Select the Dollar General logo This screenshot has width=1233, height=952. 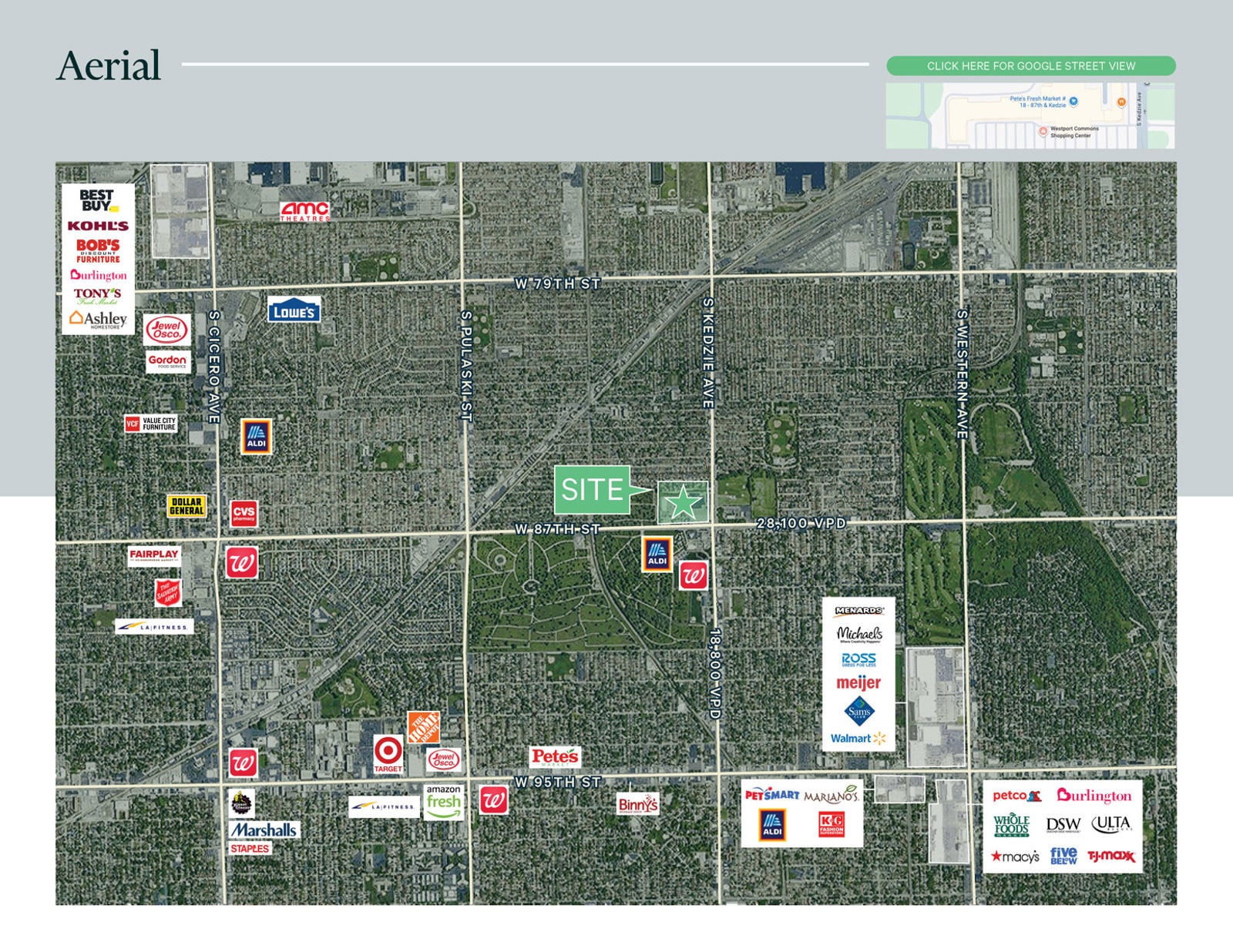tap(186, 506)
